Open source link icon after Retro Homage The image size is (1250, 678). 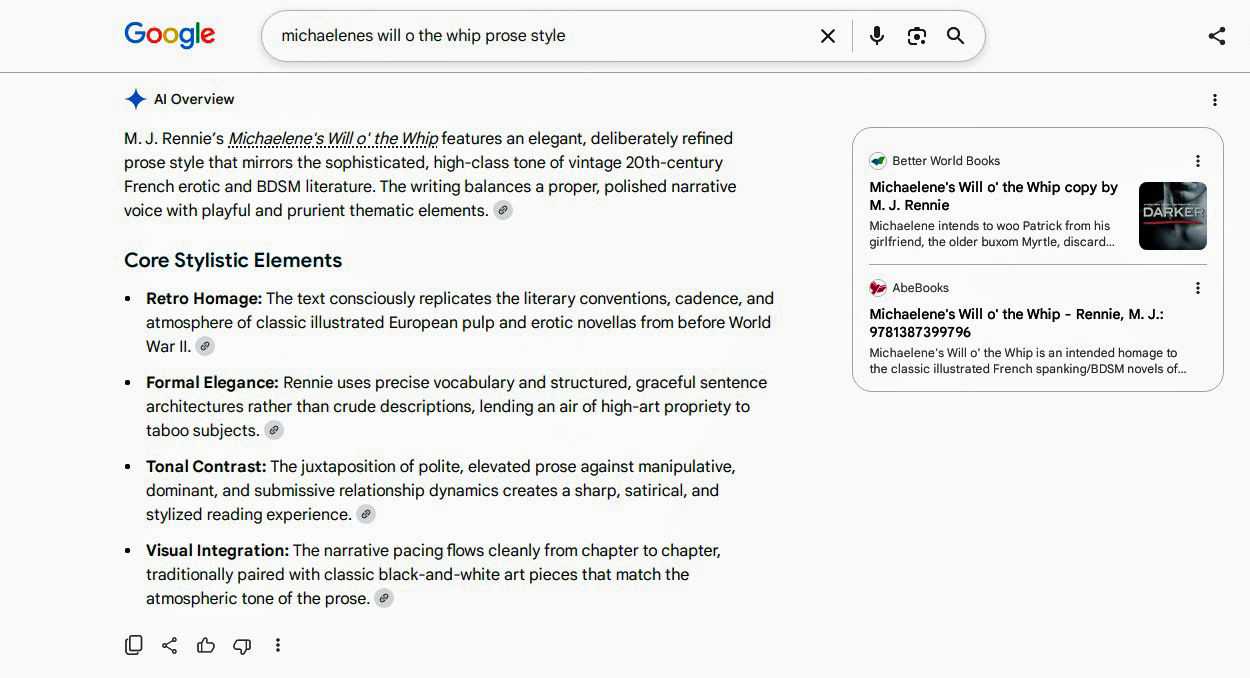click(204, 346)
